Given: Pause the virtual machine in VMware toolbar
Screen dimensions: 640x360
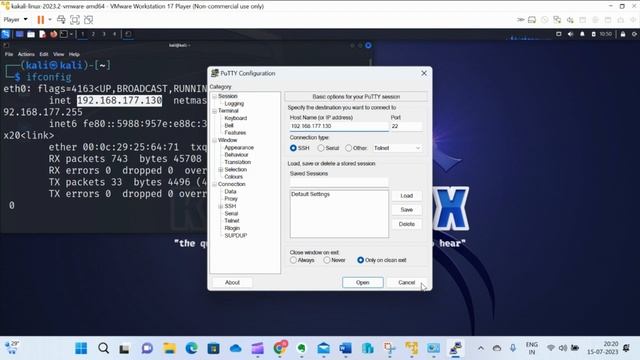Looking at the screenshot, I should (x=40, y=20).
